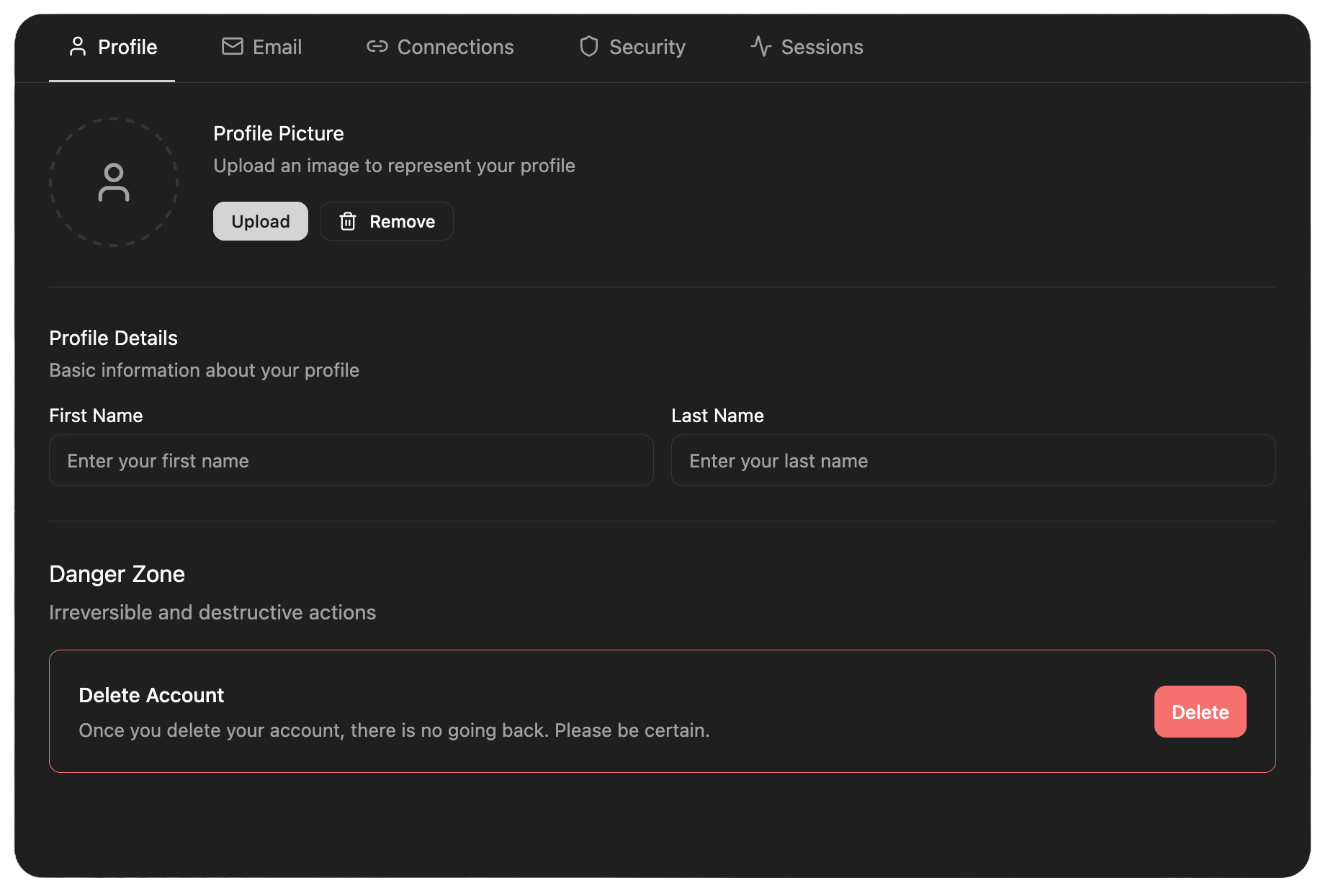Click the Upload button
This screenshot has width=1328, height=896.
260,221
